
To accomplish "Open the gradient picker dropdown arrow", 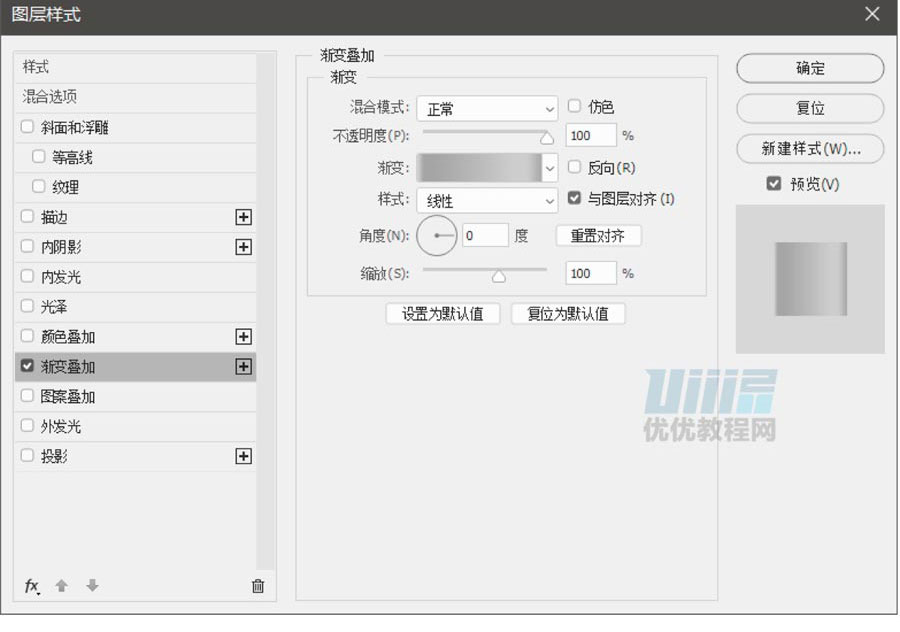I will [x=549, y=168].
